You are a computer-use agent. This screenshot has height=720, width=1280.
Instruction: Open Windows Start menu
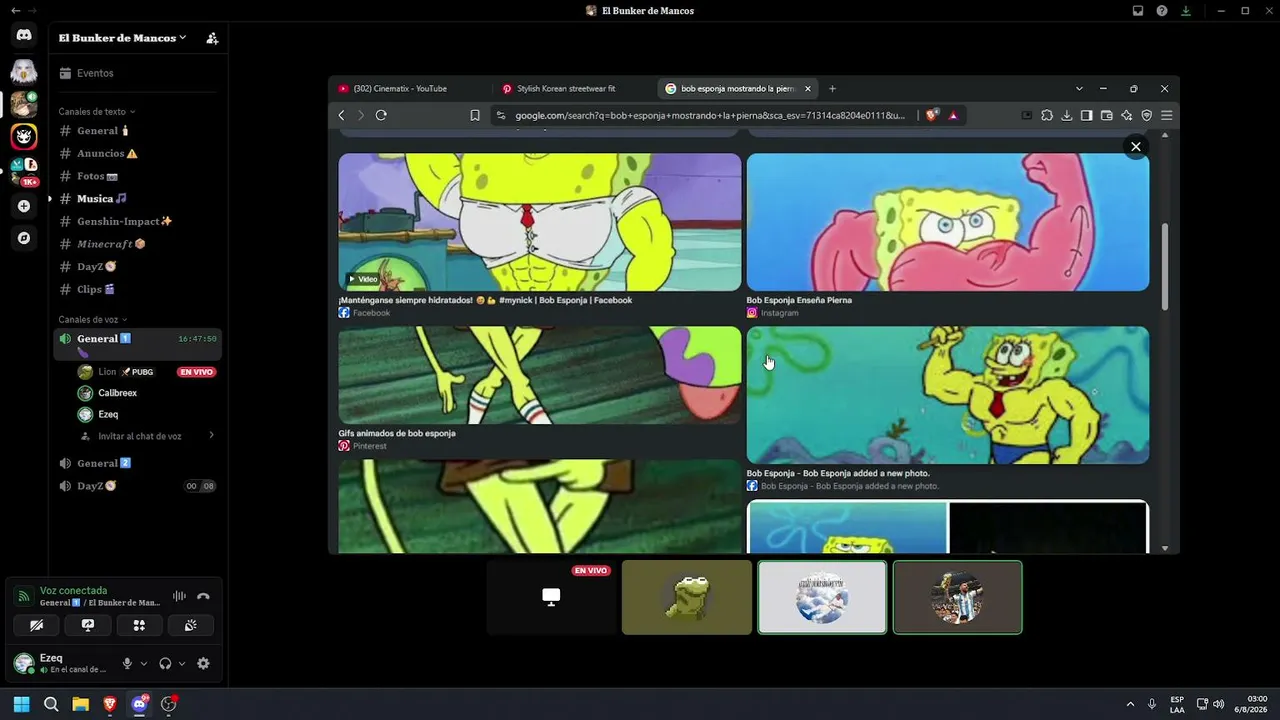click(21, 704)
